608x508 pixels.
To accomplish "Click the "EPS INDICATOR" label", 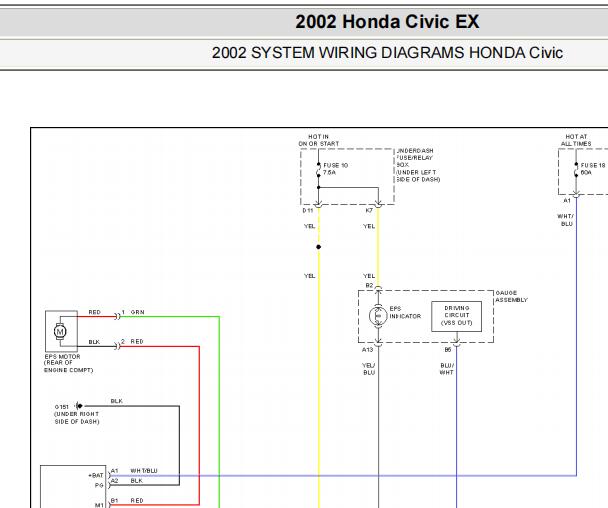I will coord(405,313).
